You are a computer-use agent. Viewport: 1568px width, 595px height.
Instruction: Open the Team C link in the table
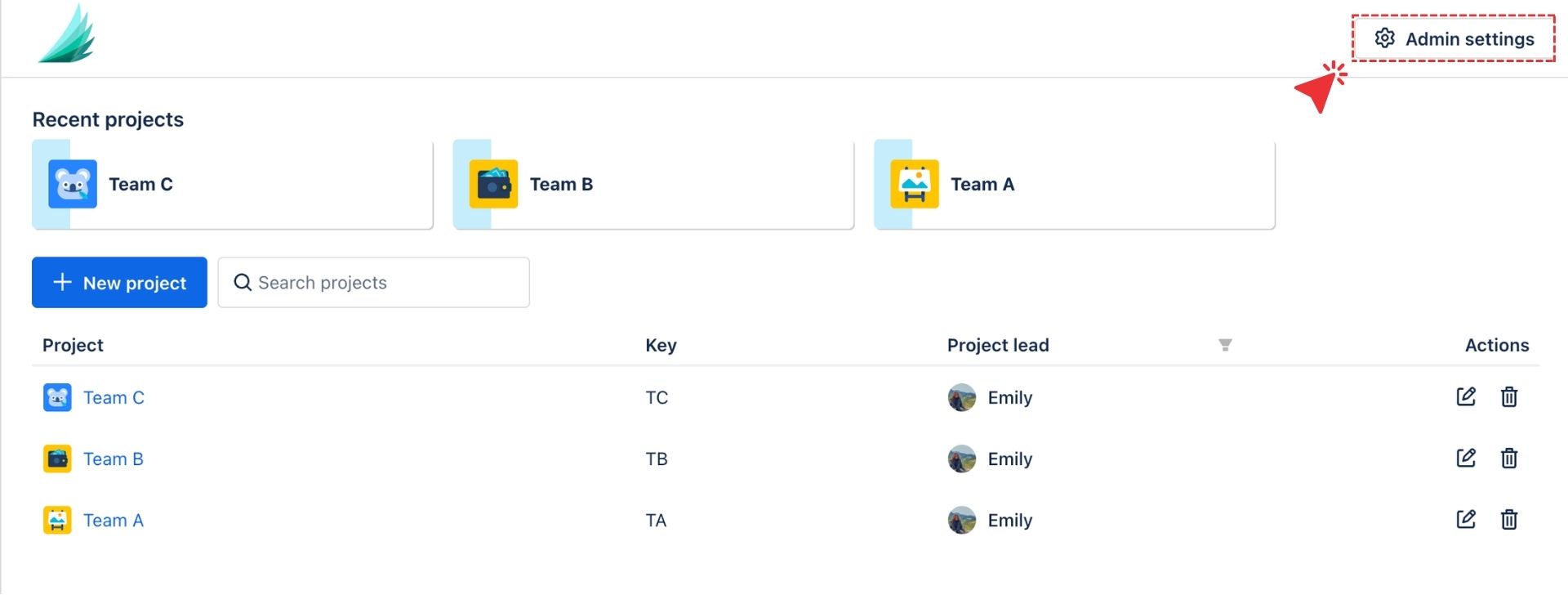pyautogui.click(x=114, y=398)
